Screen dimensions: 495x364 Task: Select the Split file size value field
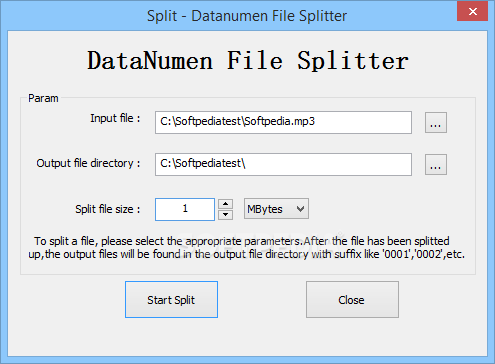pyautogui.click(x=185, y=209)
